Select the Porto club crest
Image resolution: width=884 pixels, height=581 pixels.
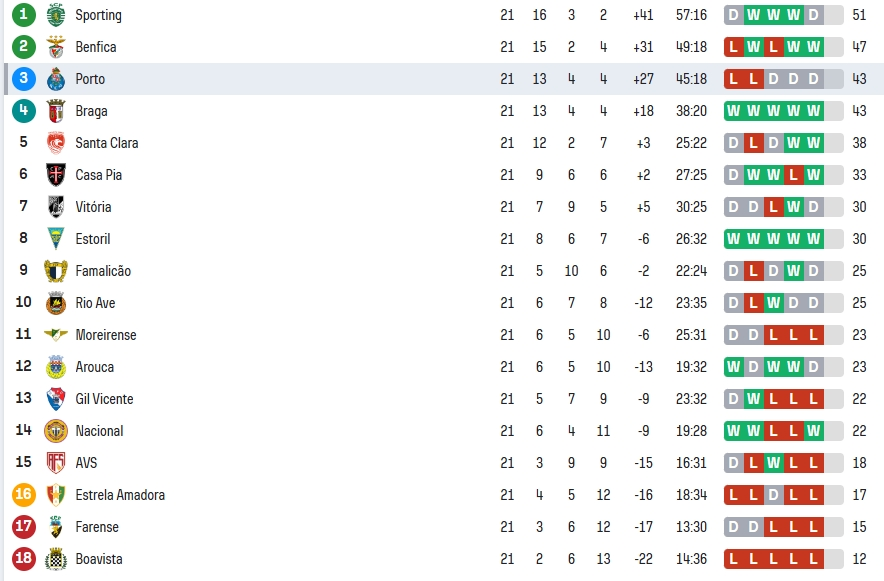(x=55, y=79)
